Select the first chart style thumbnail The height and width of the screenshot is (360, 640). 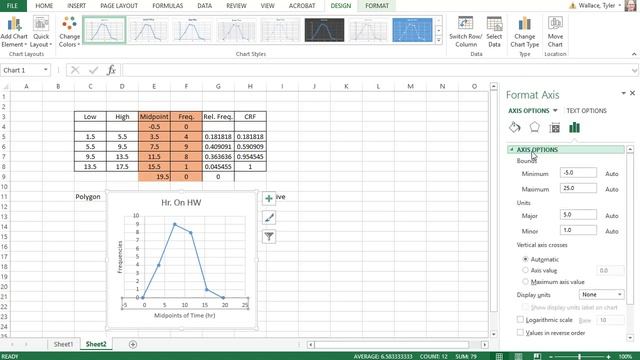pyautogui.click(x=104, y=30)
